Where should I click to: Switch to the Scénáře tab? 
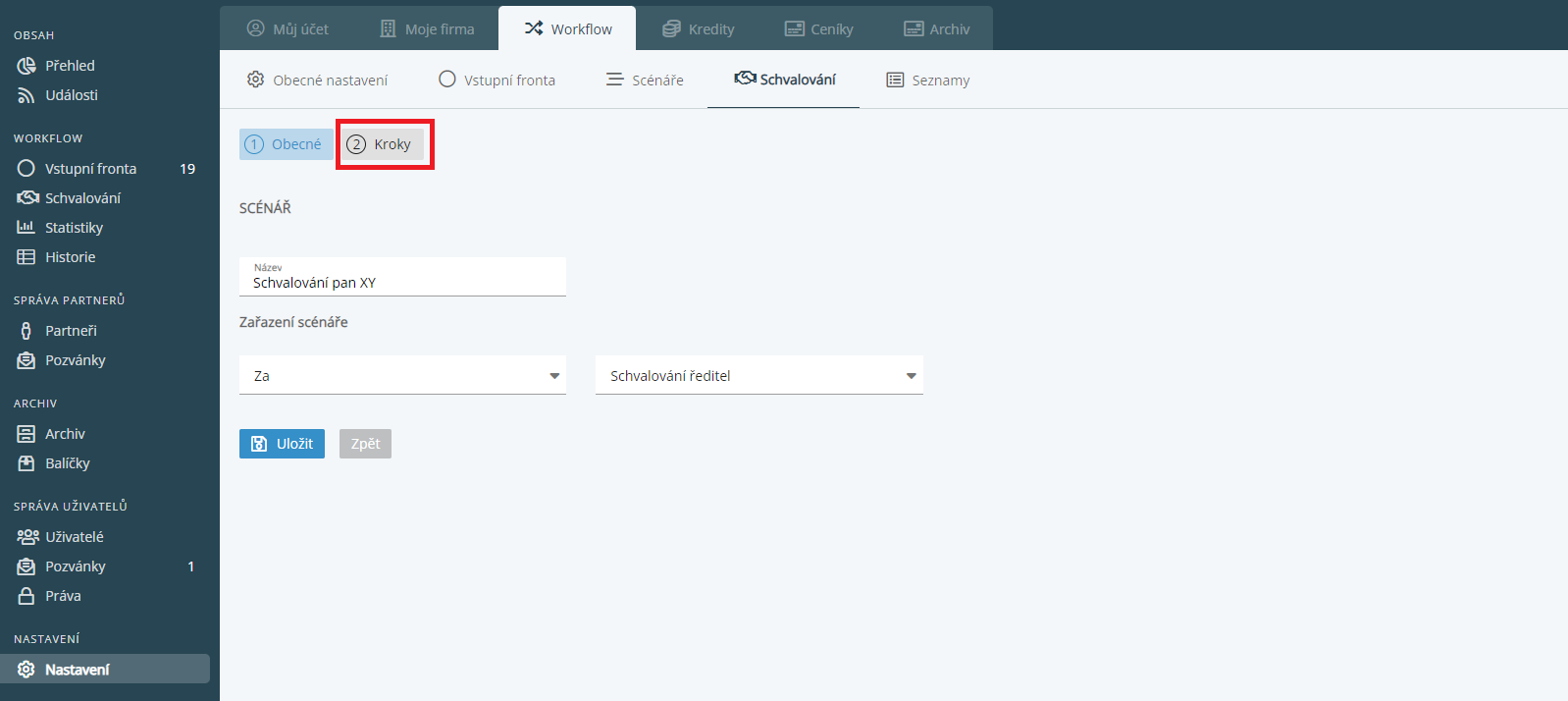(x=645, y=81)
